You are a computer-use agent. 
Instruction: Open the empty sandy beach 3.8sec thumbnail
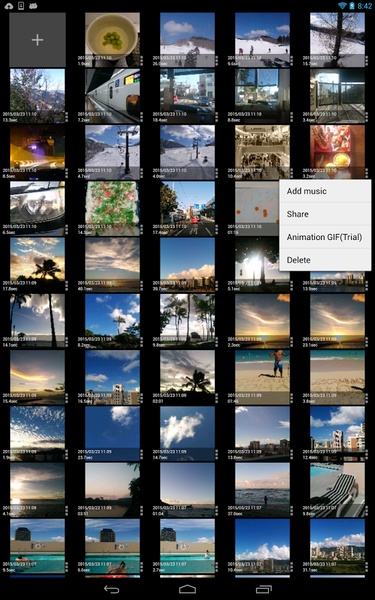(x=337, y=377)
